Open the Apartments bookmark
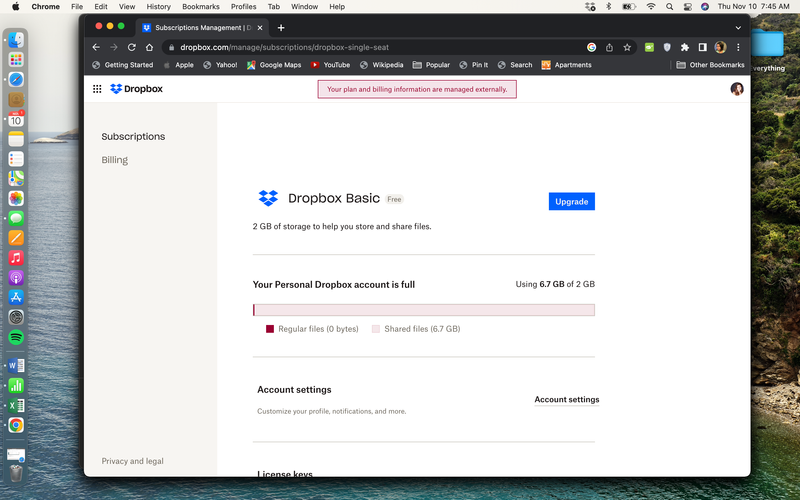This screenshot has width=800, height=500. [x=566, y=65]
